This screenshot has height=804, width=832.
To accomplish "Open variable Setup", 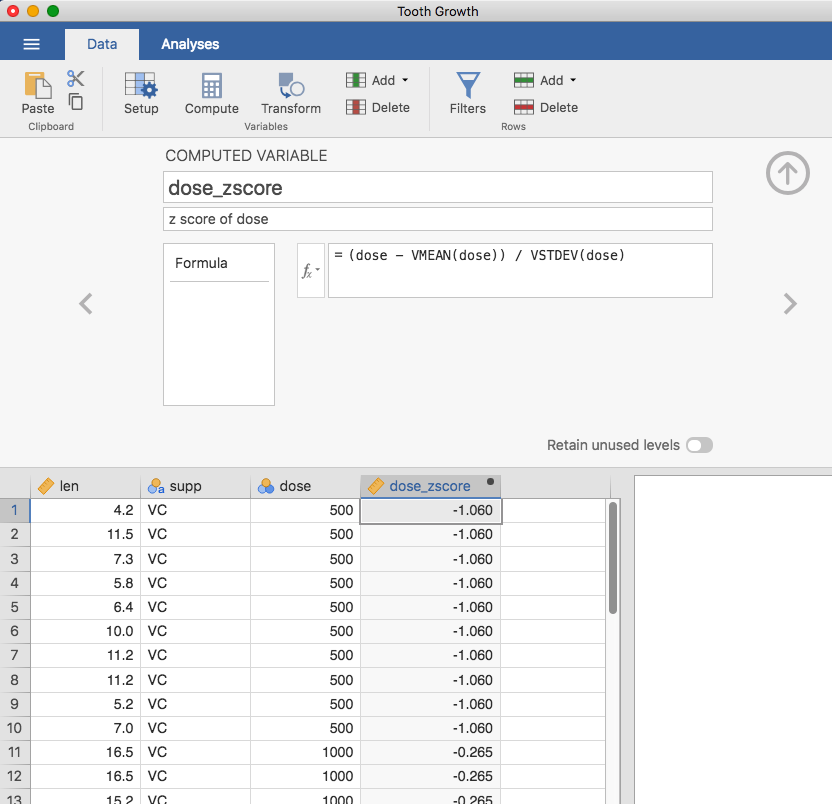I will tap(141, 93).
